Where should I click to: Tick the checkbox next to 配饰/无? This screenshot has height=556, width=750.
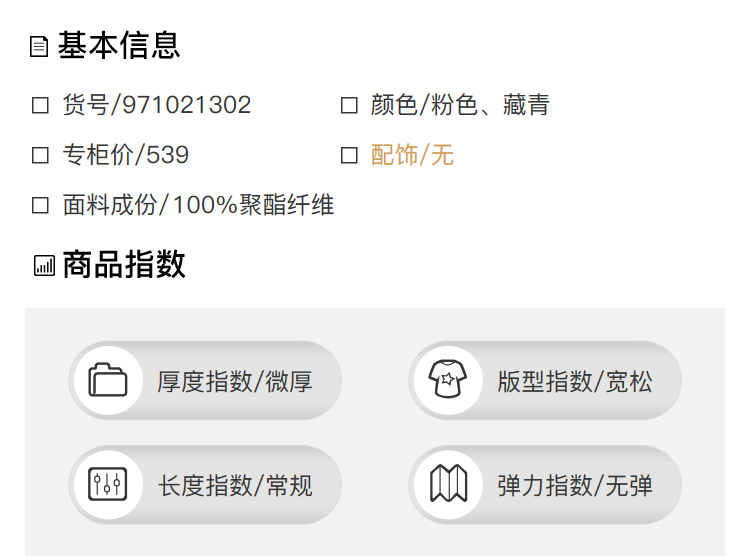click(349, 156)
